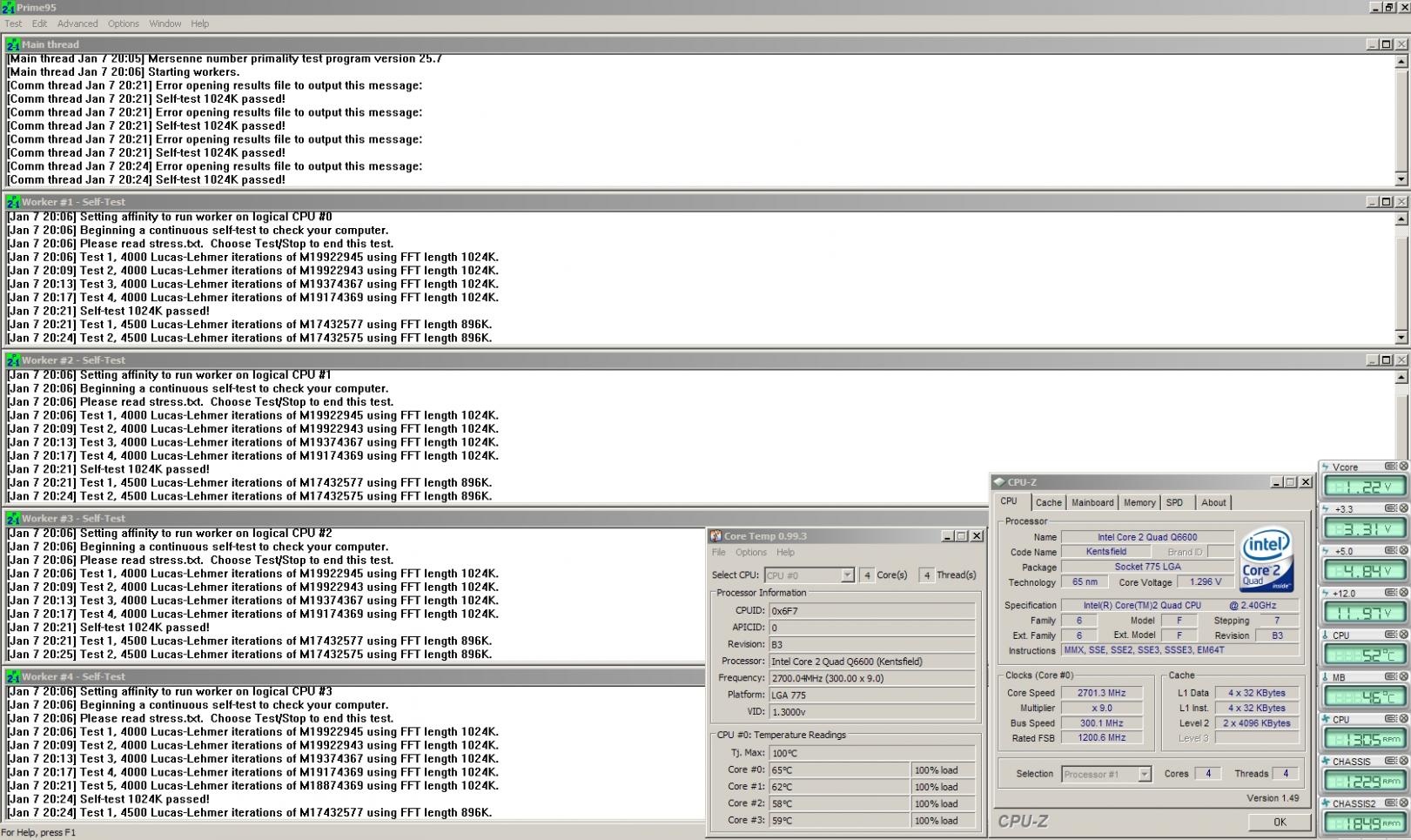
Task: Click the Core Temp title bar icon
Action: [716, 536]
